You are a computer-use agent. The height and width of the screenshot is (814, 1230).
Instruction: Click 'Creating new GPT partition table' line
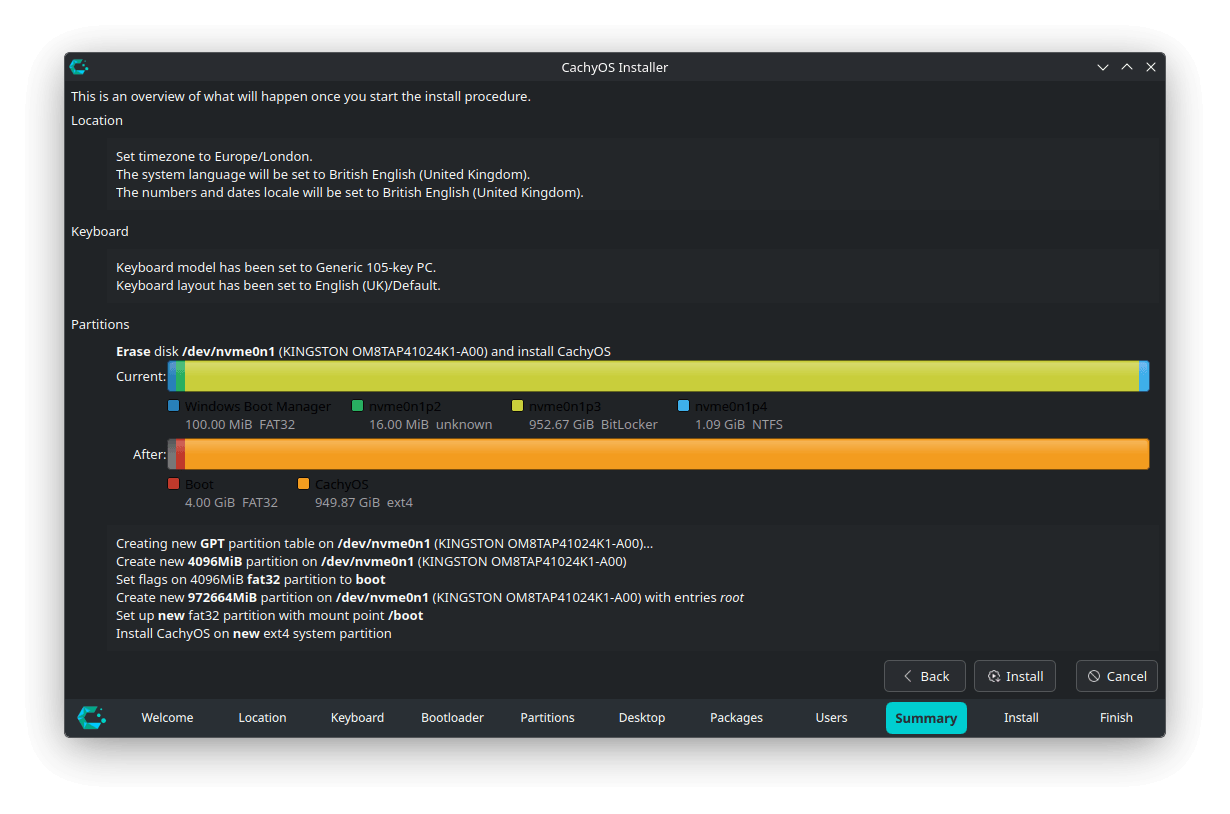pyautogui.click(x=384, y=543)
